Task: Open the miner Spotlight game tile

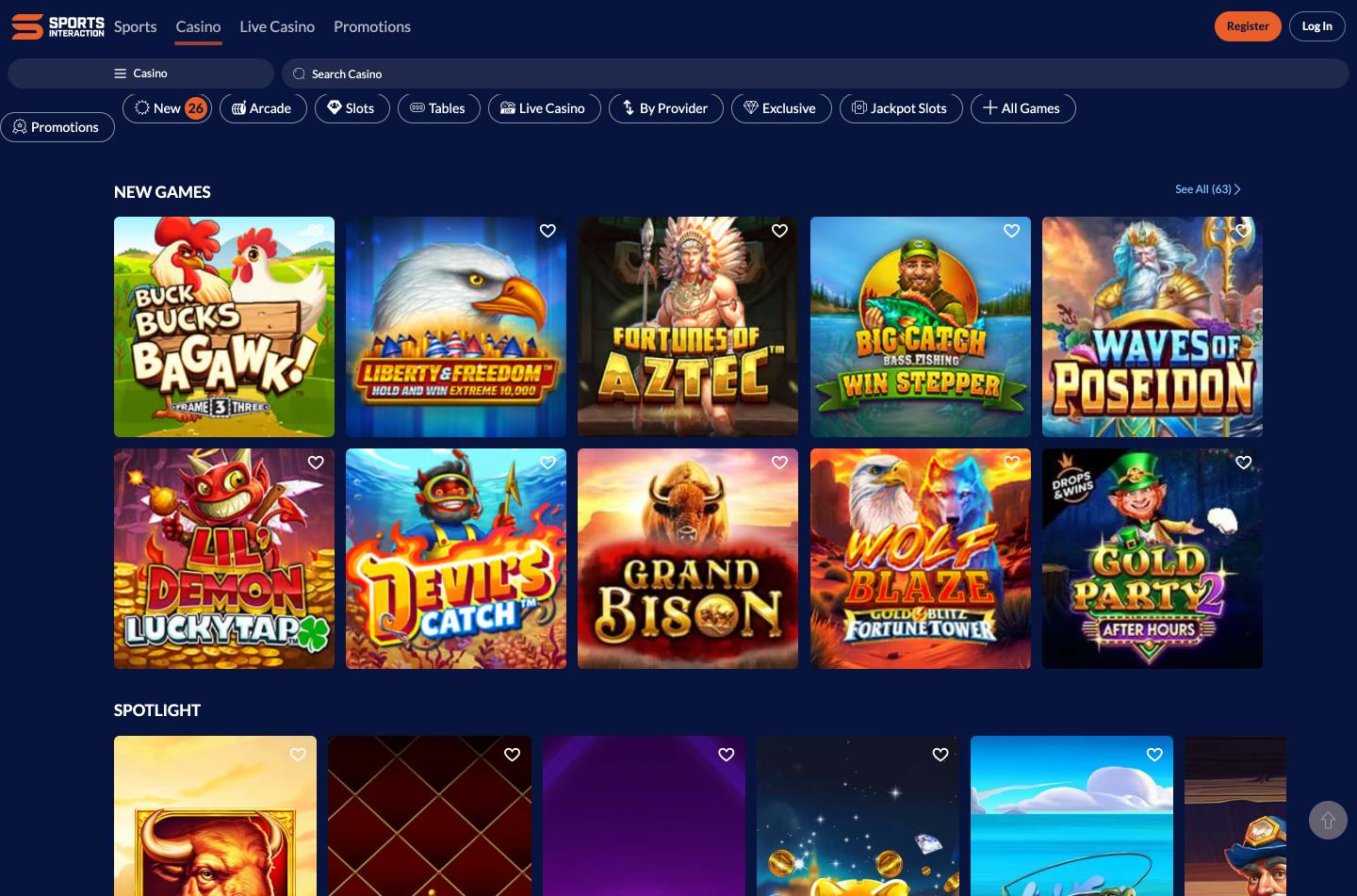Action: (x=1235, y=816)
